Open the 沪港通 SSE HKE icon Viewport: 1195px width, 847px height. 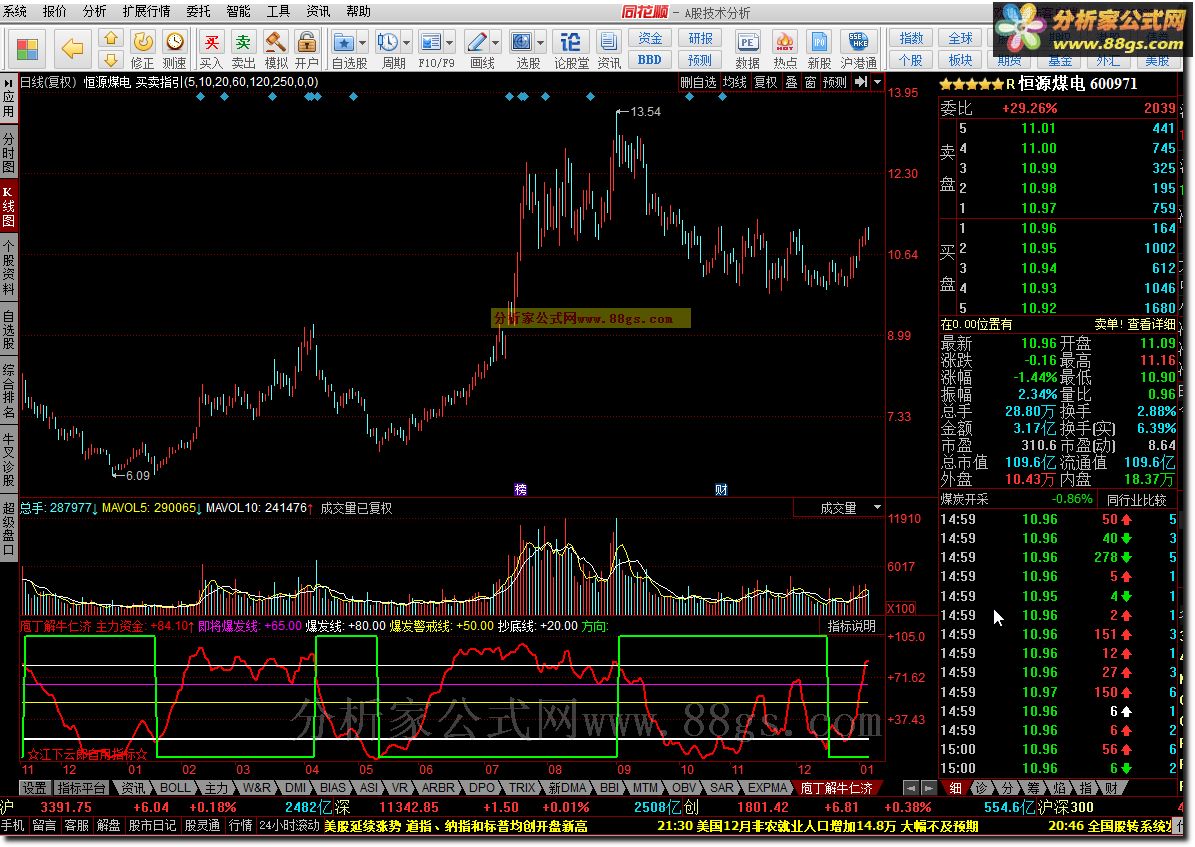click(858, 42)
